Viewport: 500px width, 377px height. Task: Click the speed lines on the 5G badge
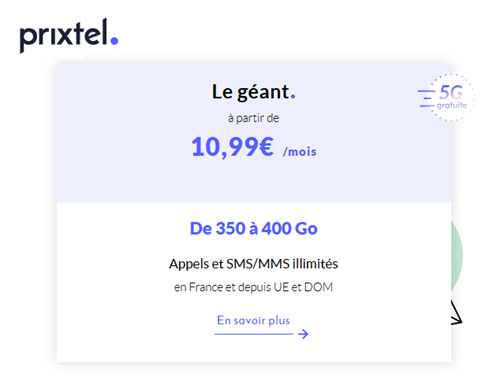[x=426, y=98]
